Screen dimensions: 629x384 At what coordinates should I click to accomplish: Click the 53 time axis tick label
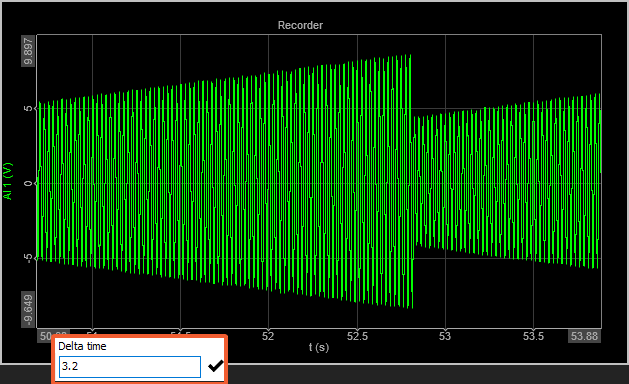[x=445, y=336]
